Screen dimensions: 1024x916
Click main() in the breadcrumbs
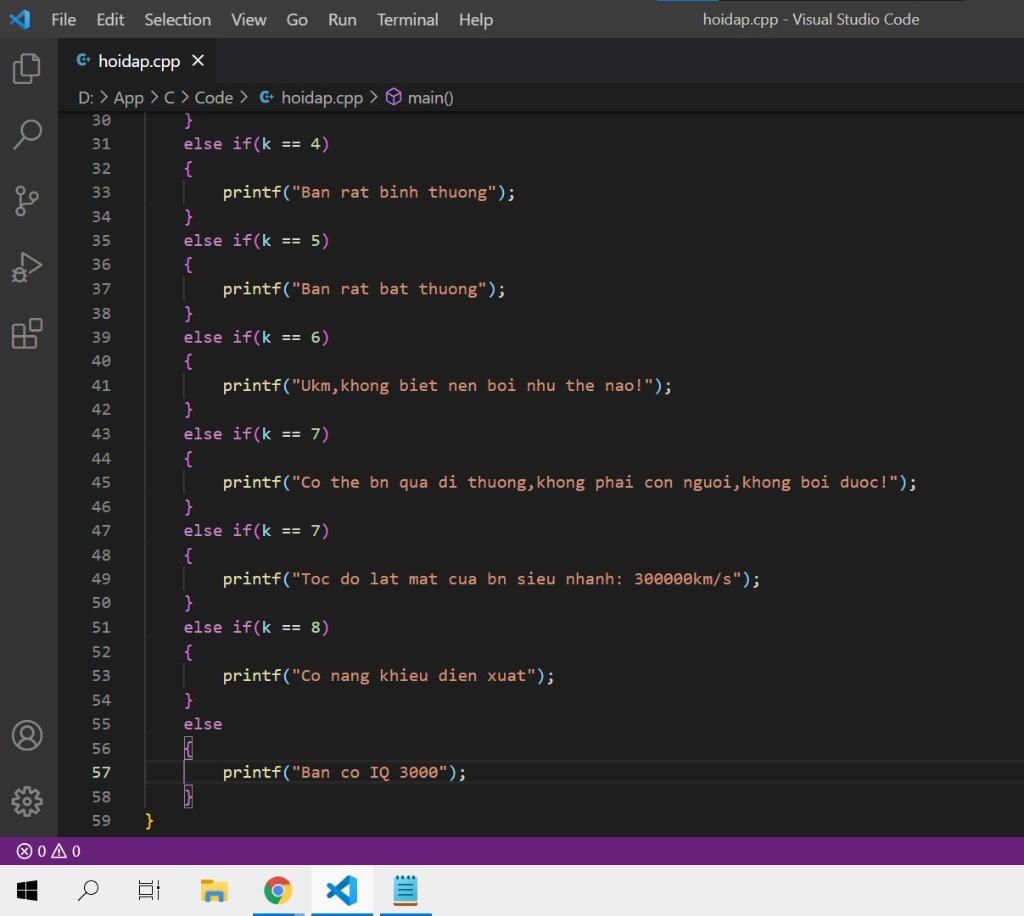point(430,97)
